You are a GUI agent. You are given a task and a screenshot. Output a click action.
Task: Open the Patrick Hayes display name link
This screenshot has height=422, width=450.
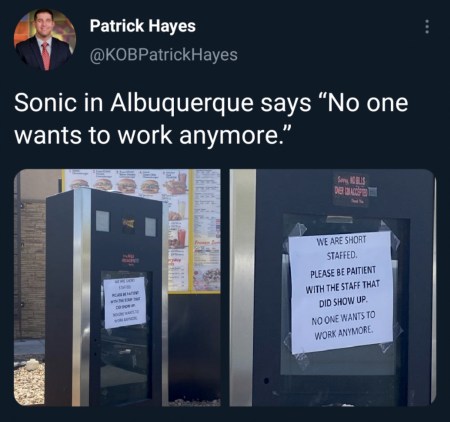[x=143, y=26]
